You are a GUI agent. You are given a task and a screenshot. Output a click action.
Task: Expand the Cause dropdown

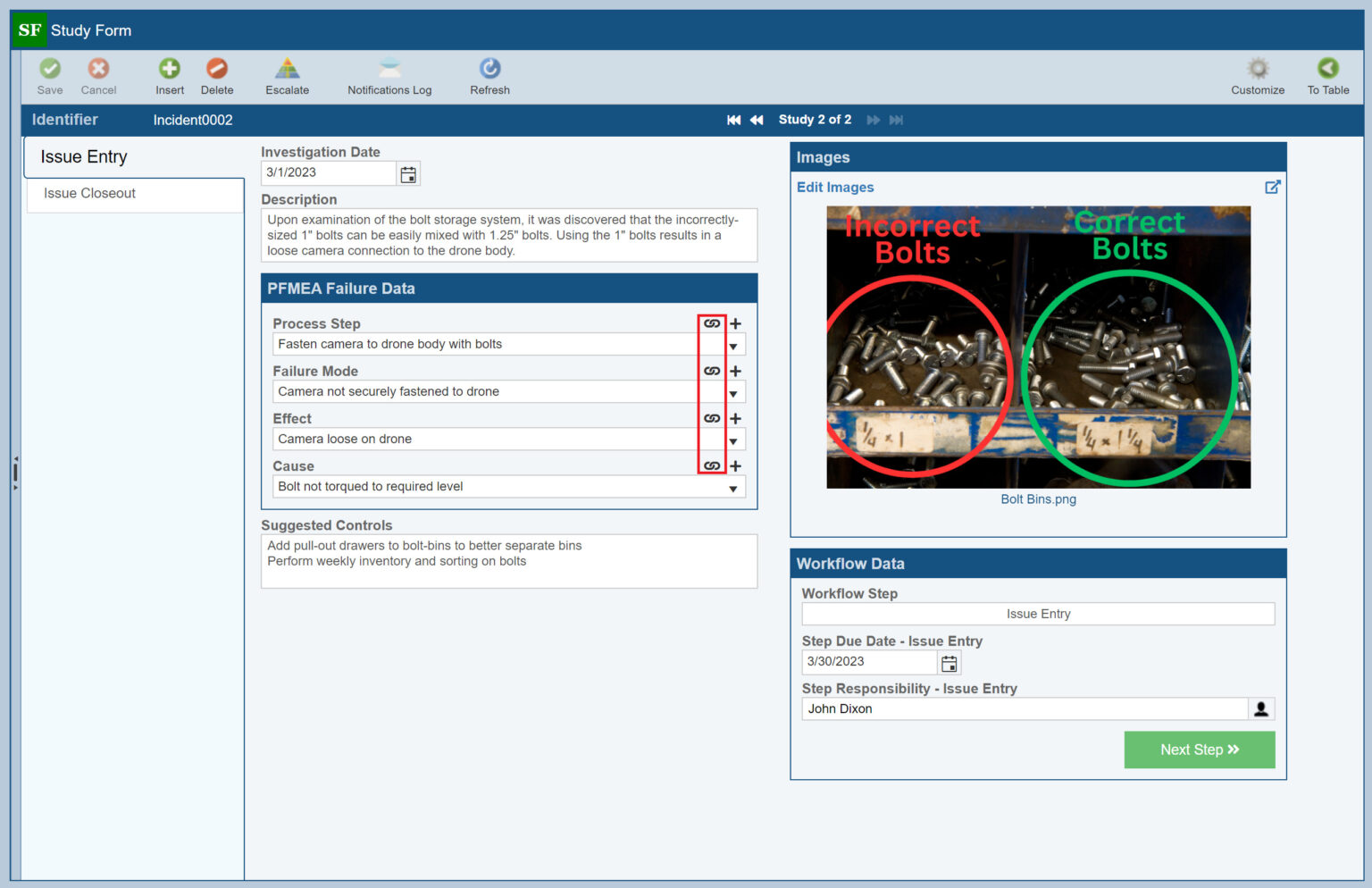733,488
